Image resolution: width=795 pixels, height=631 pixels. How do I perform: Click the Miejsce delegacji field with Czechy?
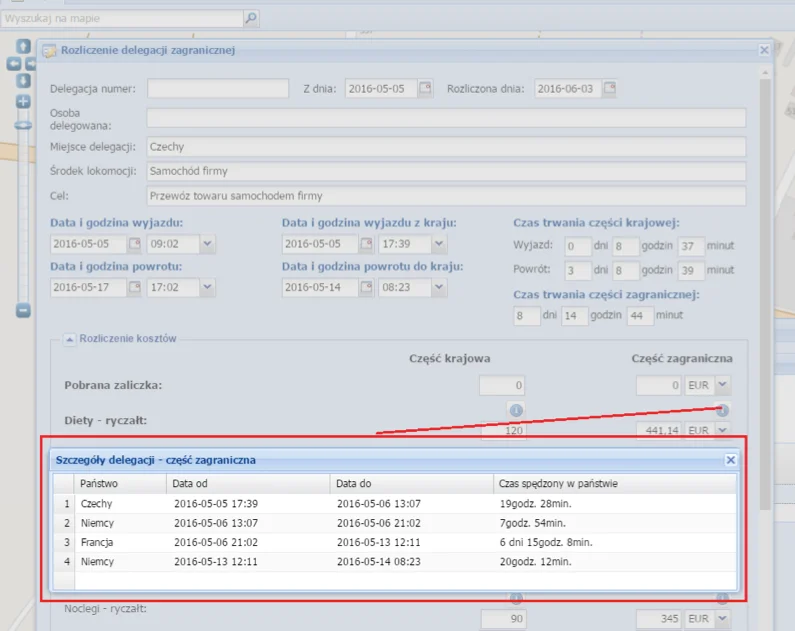click(446, 146)
